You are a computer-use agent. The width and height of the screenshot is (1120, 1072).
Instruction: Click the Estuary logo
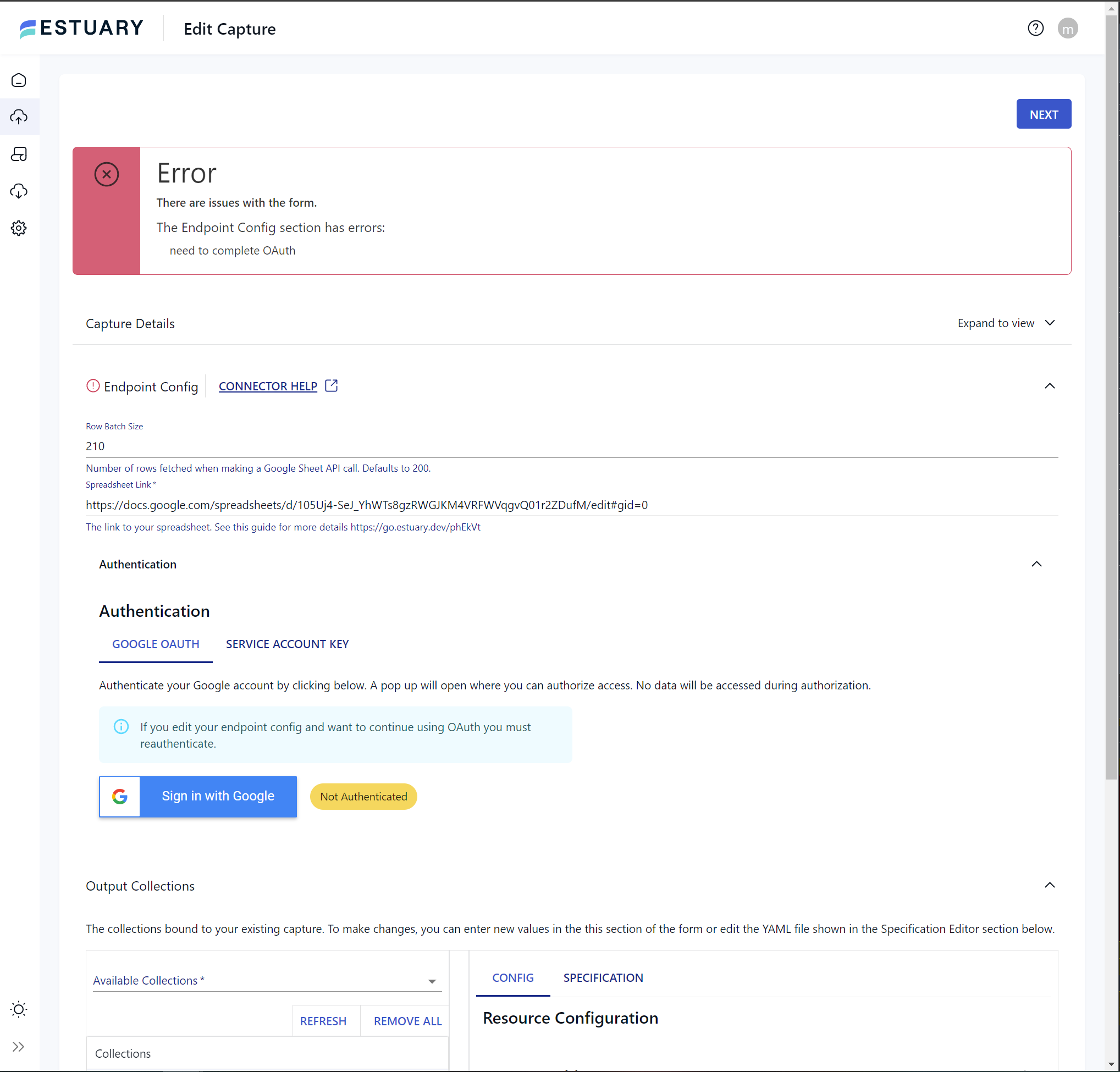click(81, 28)
